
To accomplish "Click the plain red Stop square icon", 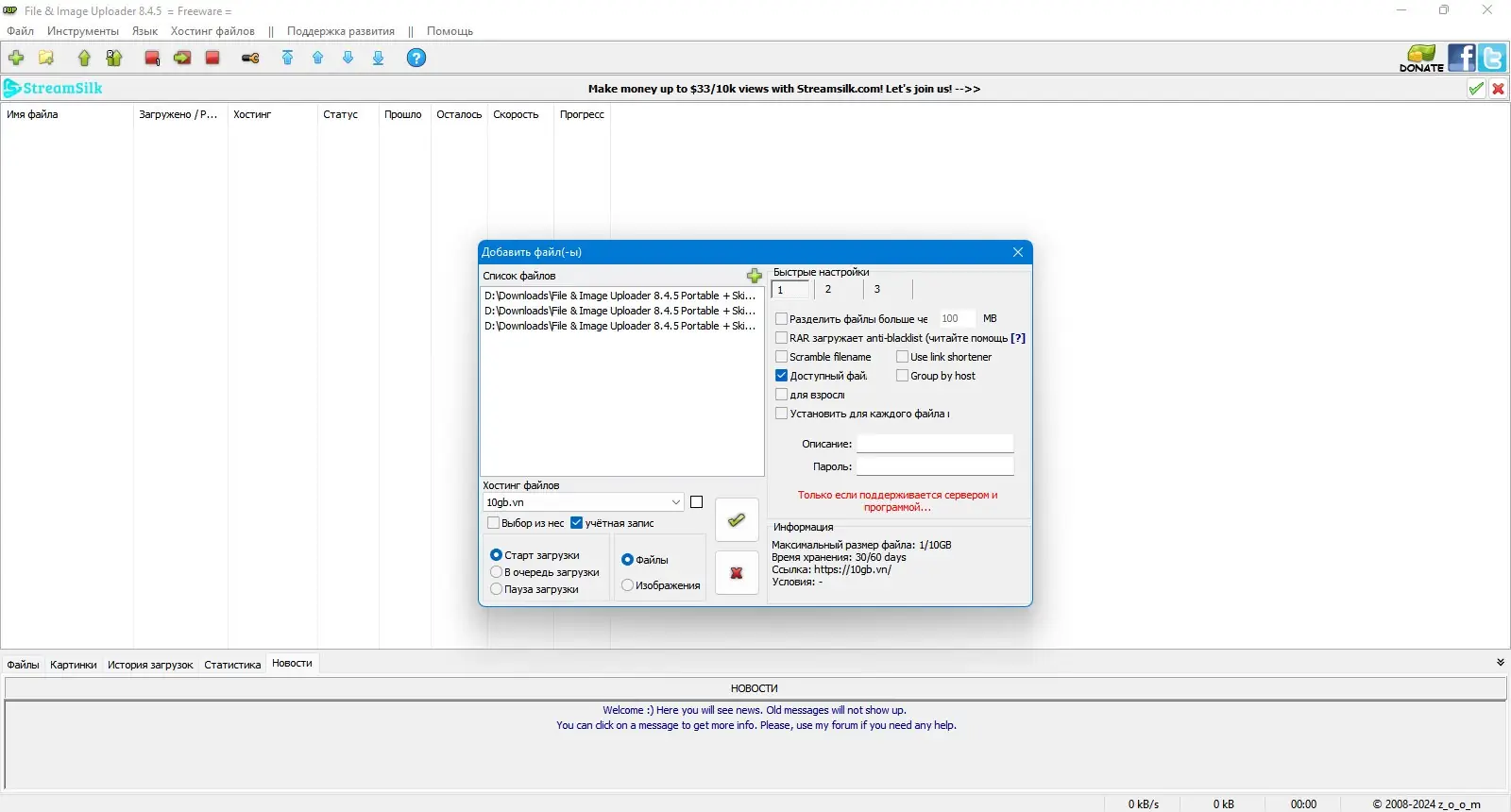I will (x=212, y=58).
